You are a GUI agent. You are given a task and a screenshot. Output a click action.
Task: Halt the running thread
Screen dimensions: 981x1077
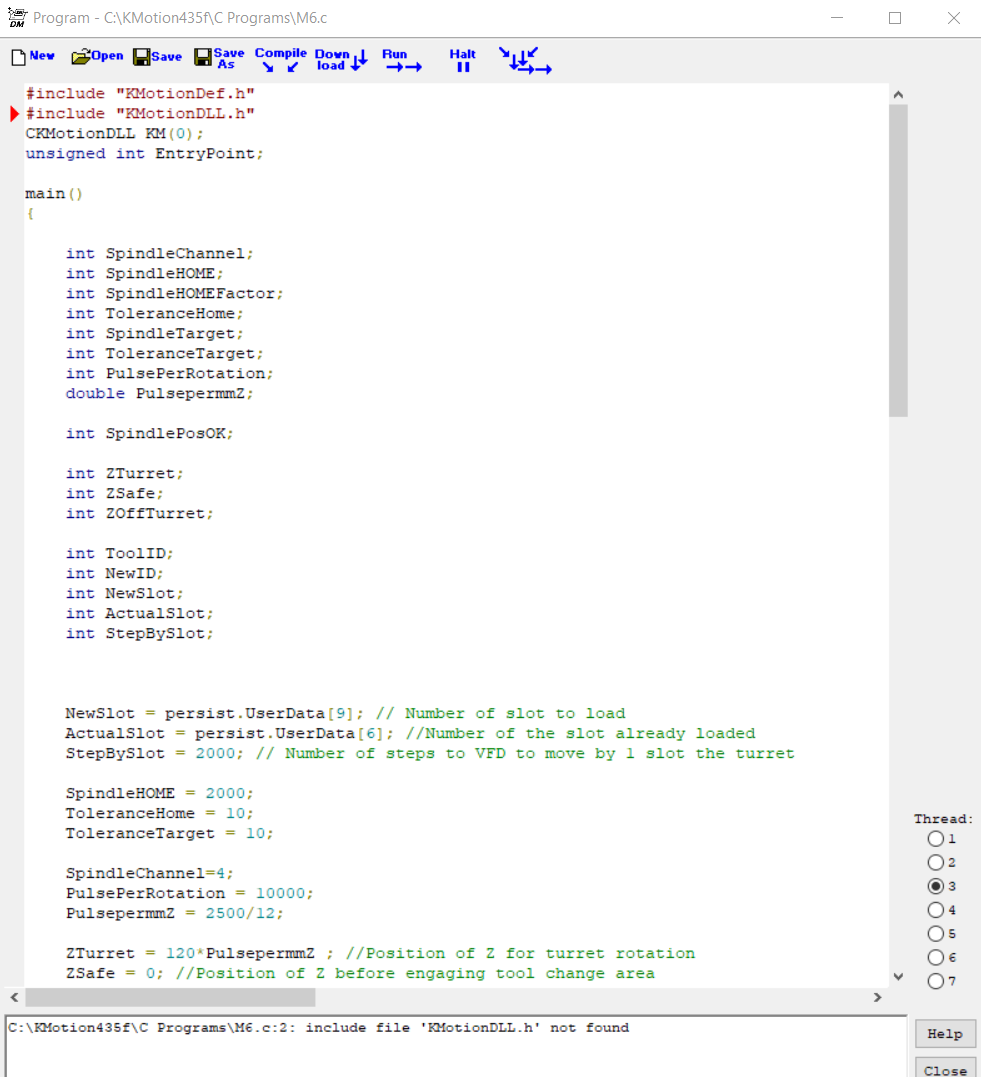463,60
